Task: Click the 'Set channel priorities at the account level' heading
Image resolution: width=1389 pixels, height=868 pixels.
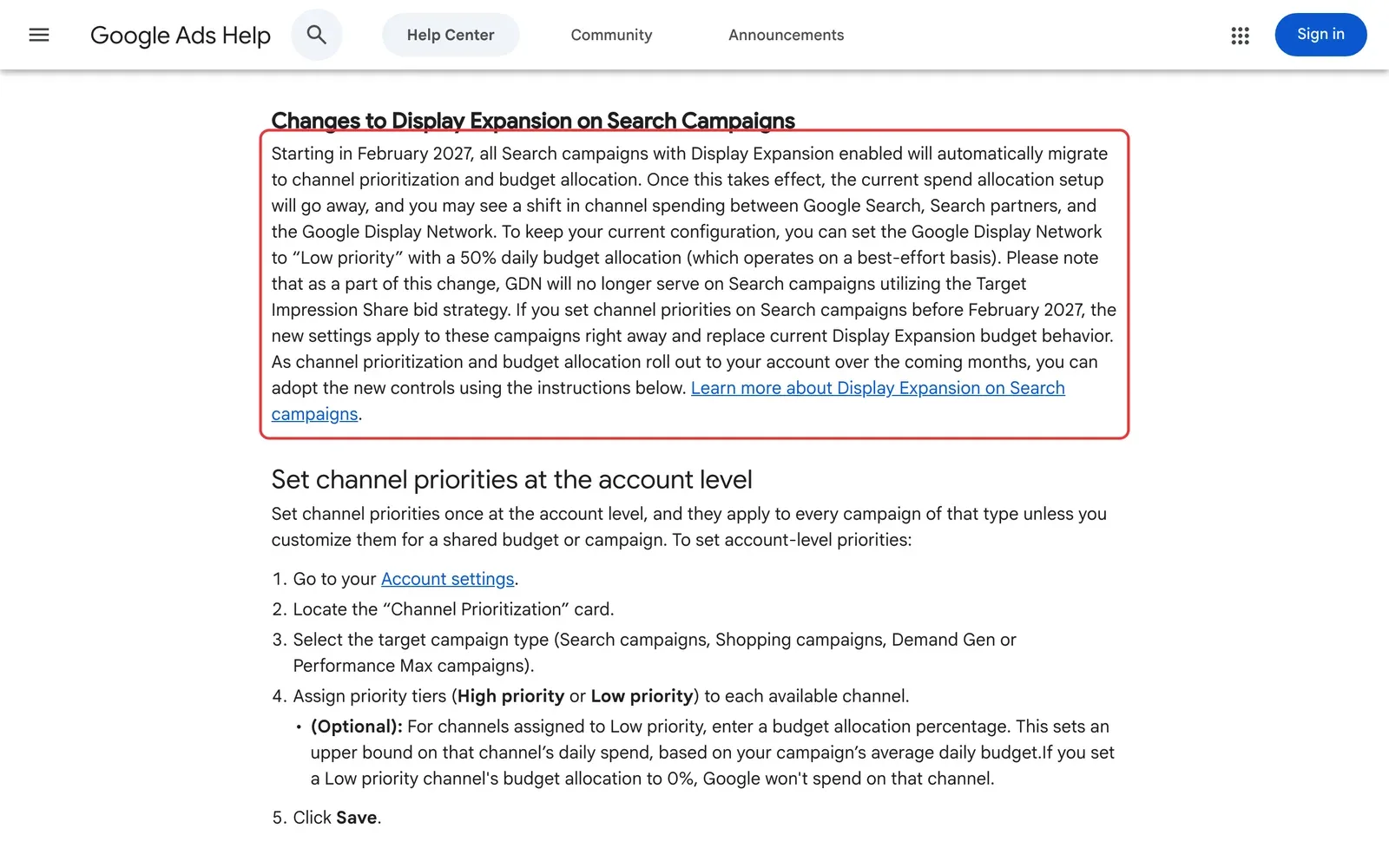Action: (x=512, y=479)
